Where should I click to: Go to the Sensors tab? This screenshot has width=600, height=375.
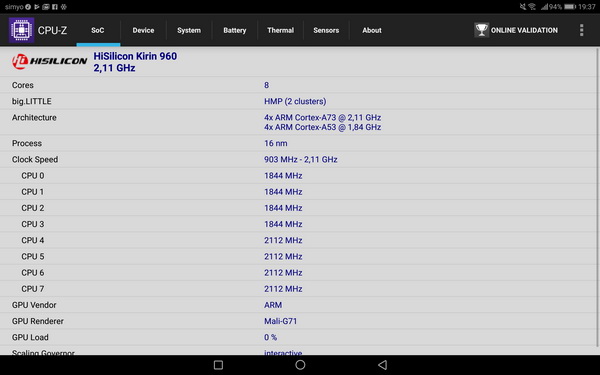click(x=326, y=30)
